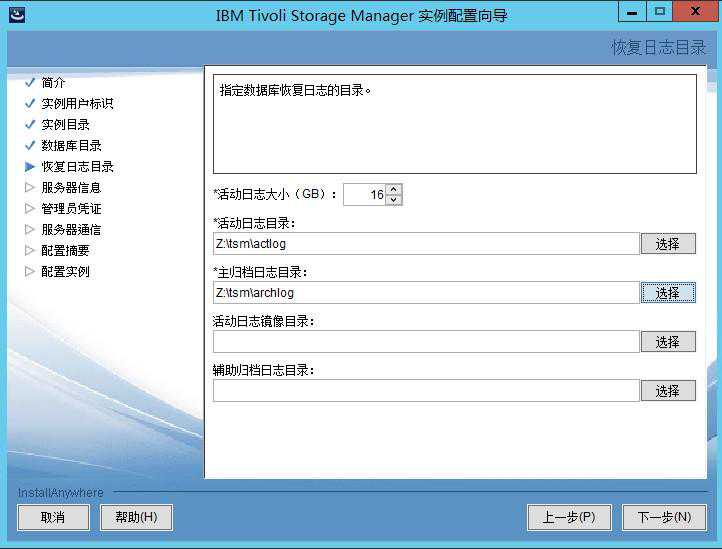Choose a folder for 活动日志镜像目录

(x=667, y=341)
